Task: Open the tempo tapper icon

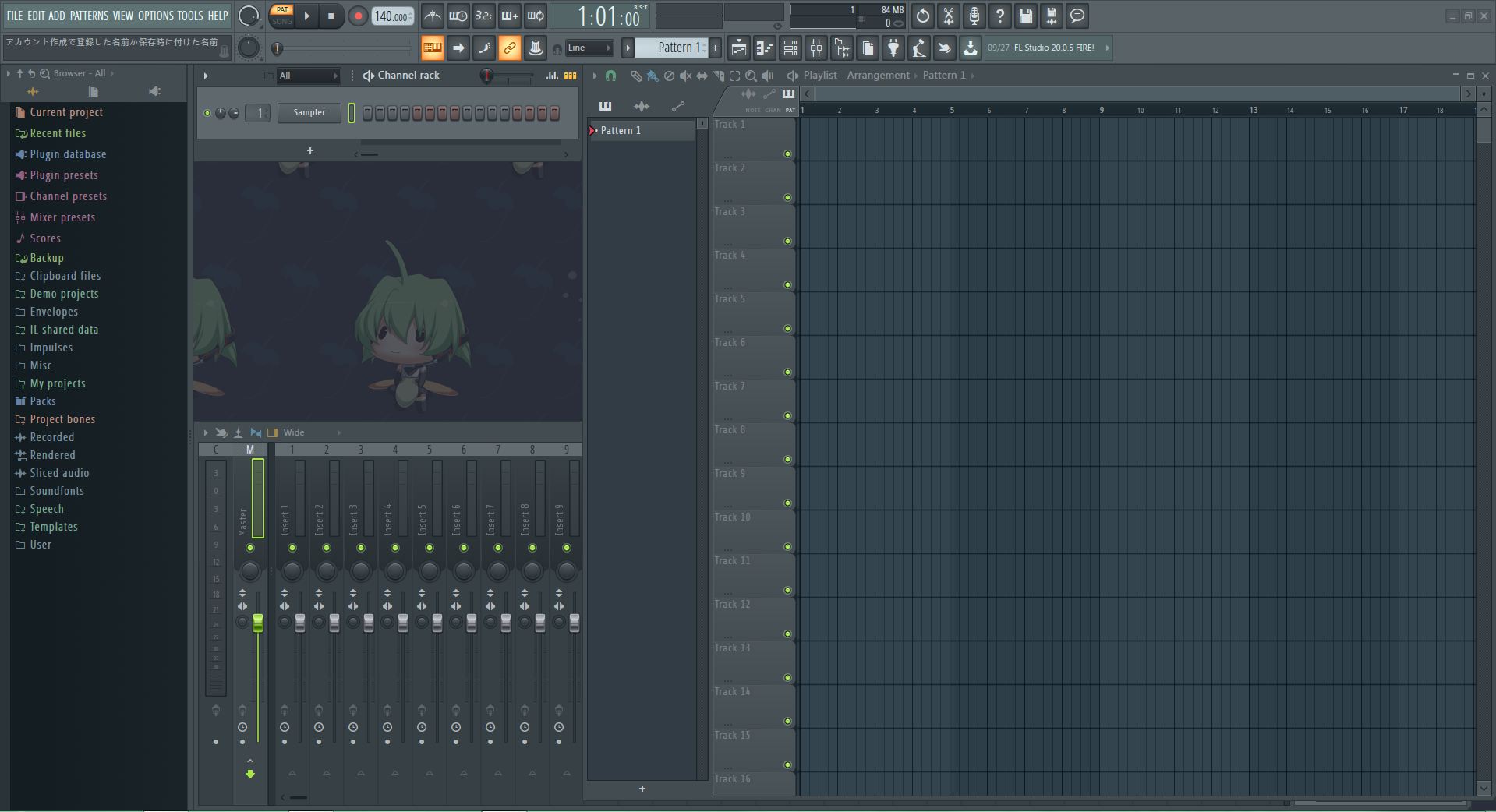Action: [x=919, y=48]
